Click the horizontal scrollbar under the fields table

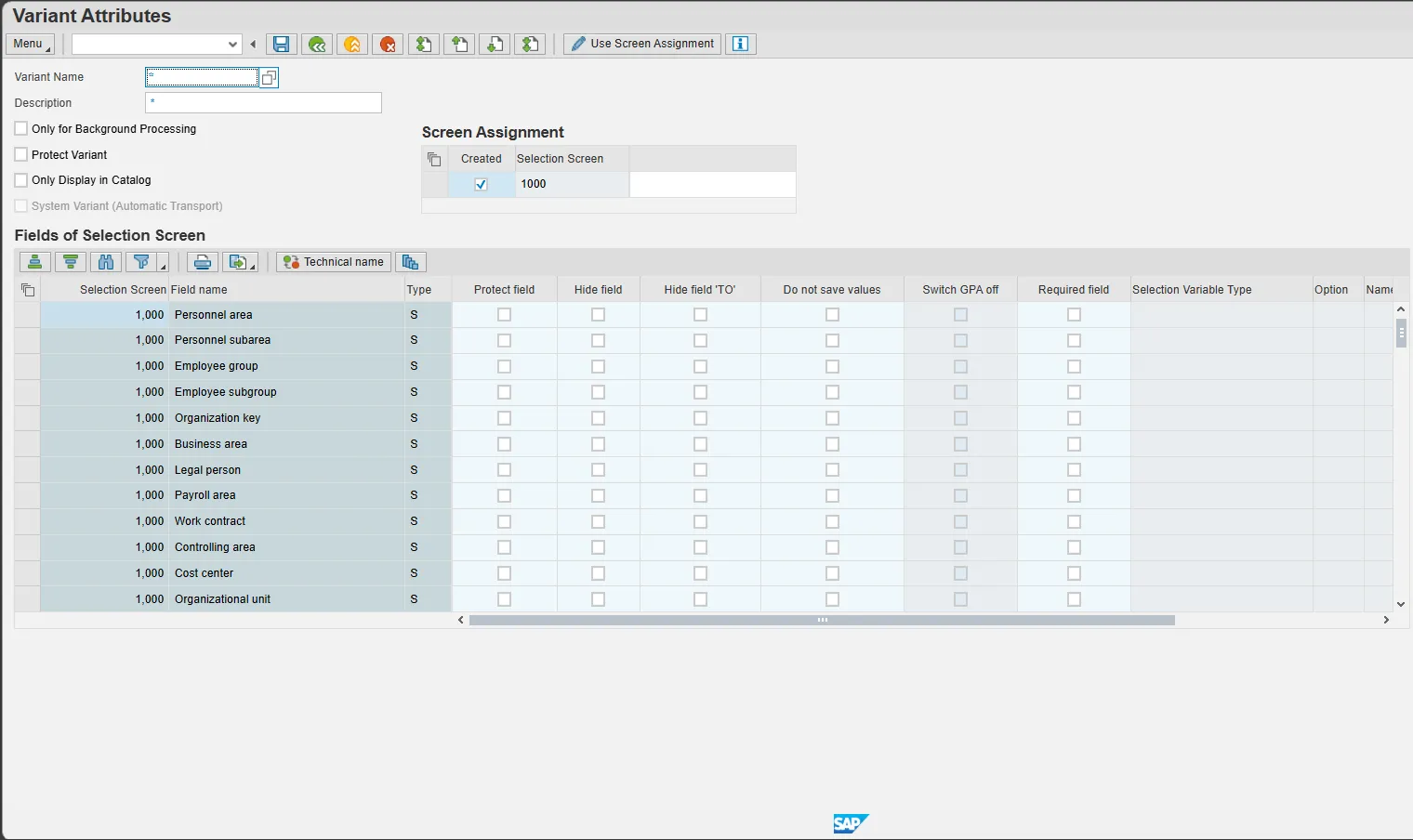(x=822, y=620)
